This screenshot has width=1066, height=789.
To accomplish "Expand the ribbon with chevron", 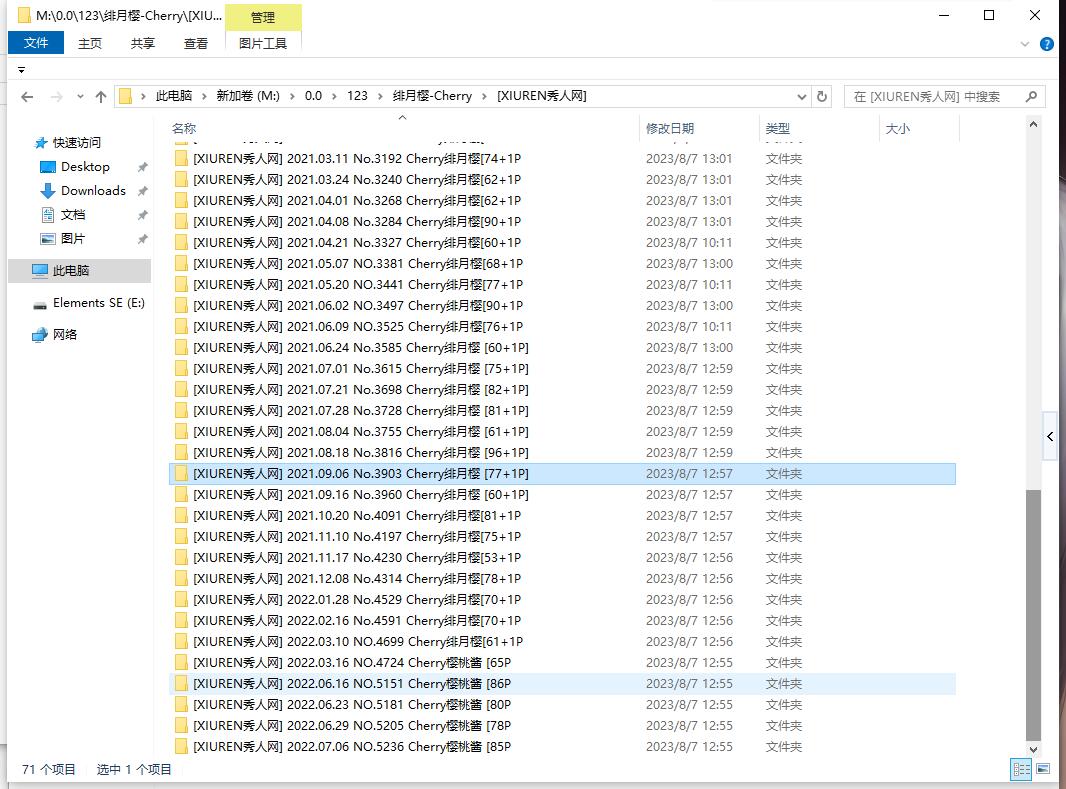I will tap(1025, 44).
